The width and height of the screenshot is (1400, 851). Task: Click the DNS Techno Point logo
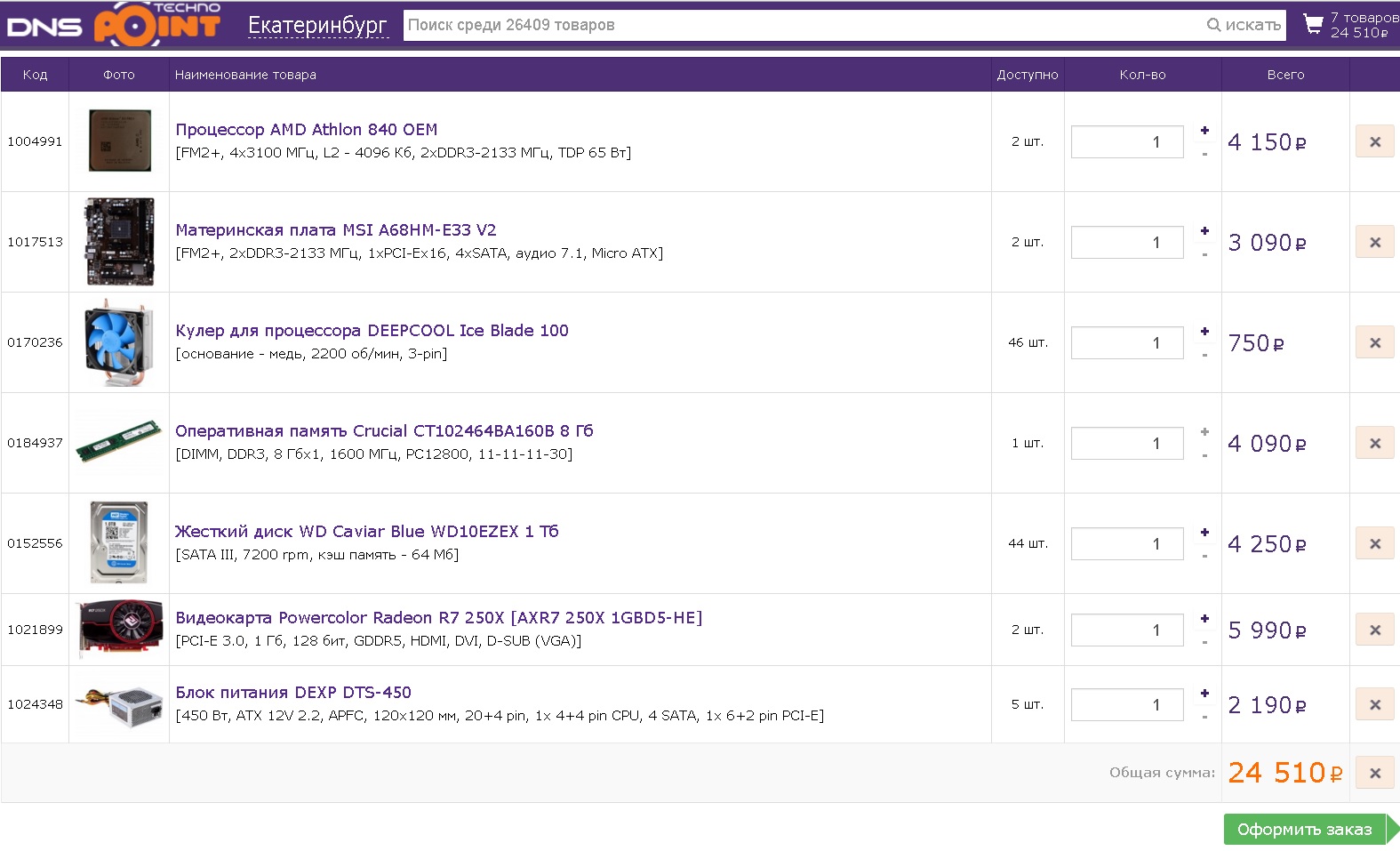[114, 24]
